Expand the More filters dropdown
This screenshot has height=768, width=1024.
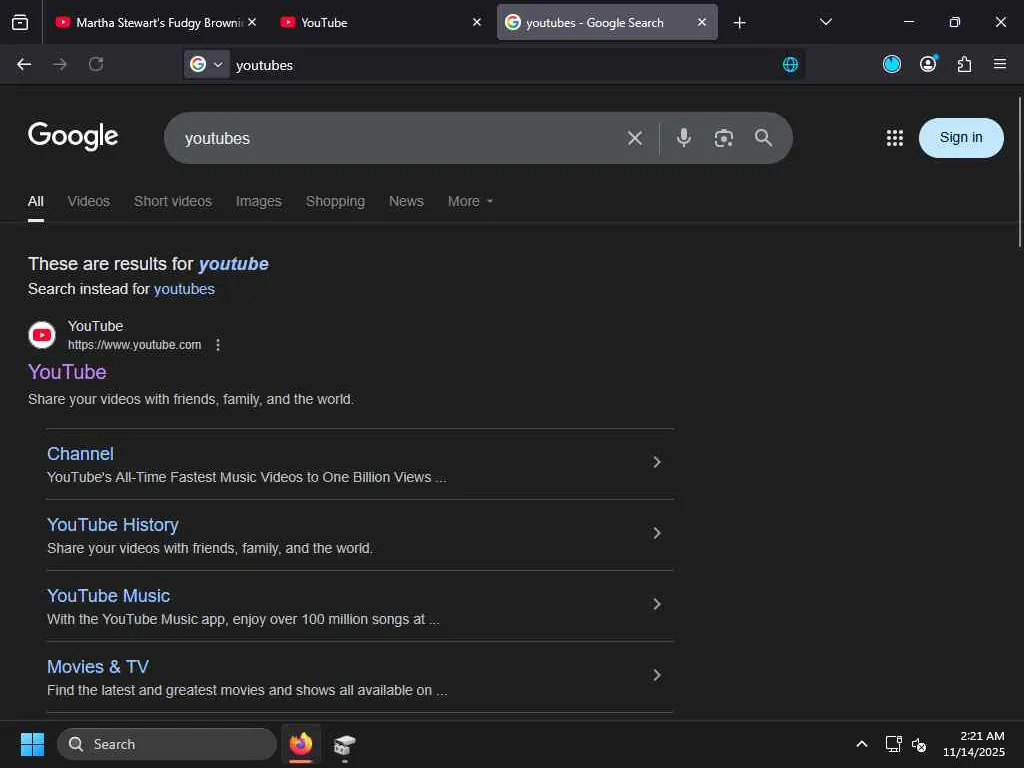tap(470, 201)
